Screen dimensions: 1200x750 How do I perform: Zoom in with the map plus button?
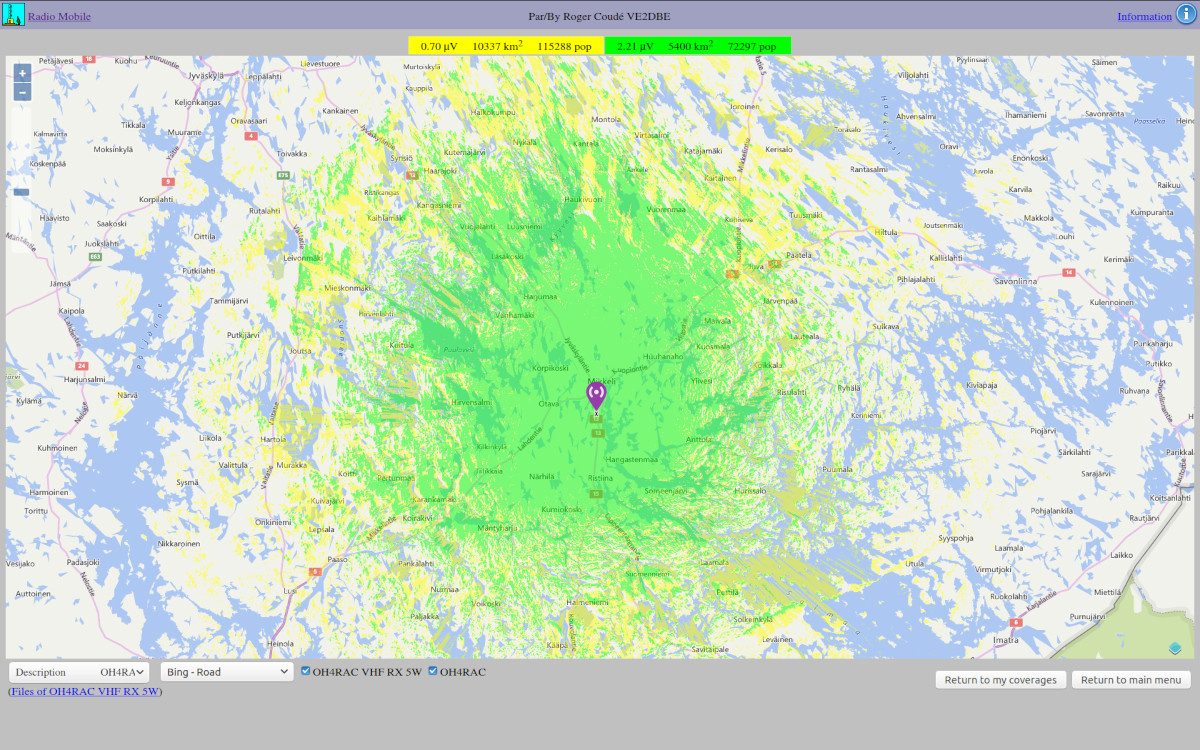click(22, 73)
